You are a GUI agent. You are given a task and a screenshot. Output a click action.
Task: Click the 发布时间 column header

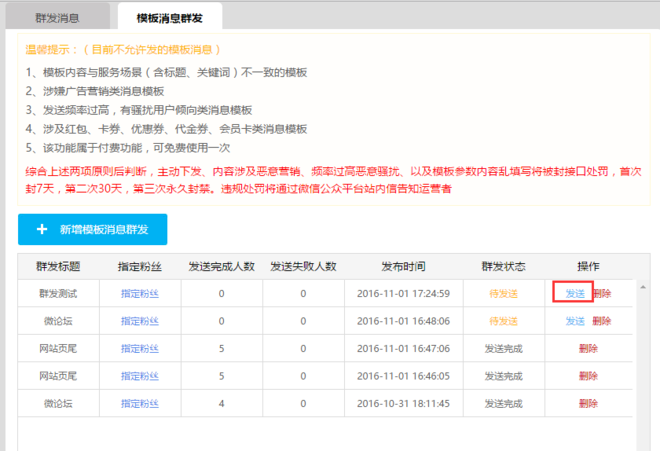pos(403,266)
